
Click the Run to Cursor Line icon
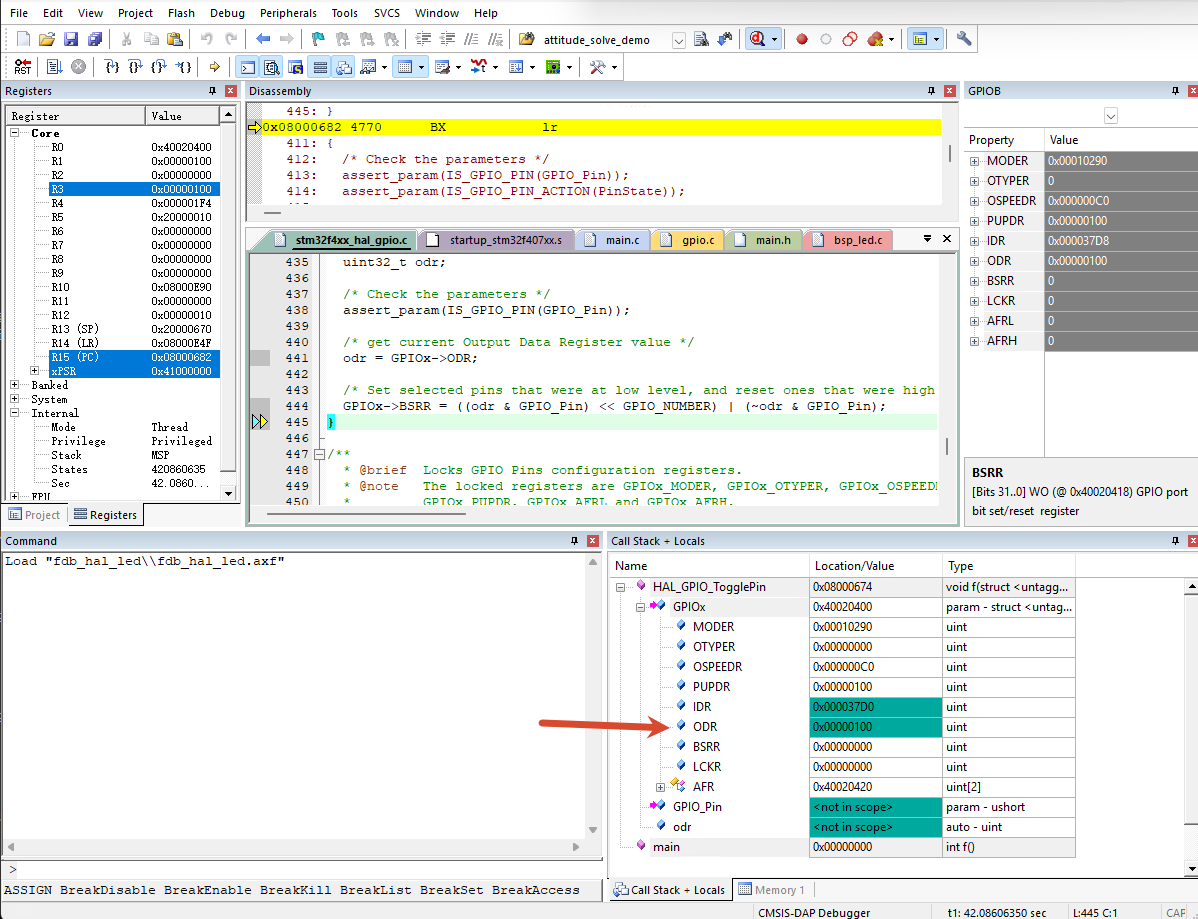[x=183, y=67]
